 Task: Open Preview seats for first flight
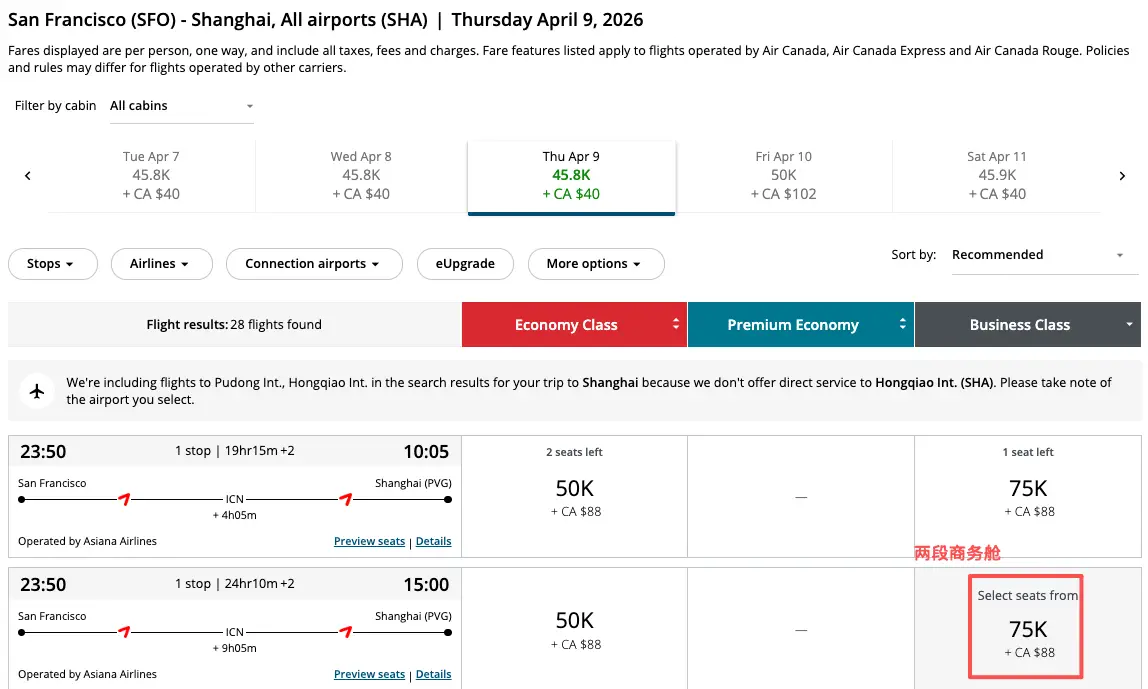coord(369,541)
